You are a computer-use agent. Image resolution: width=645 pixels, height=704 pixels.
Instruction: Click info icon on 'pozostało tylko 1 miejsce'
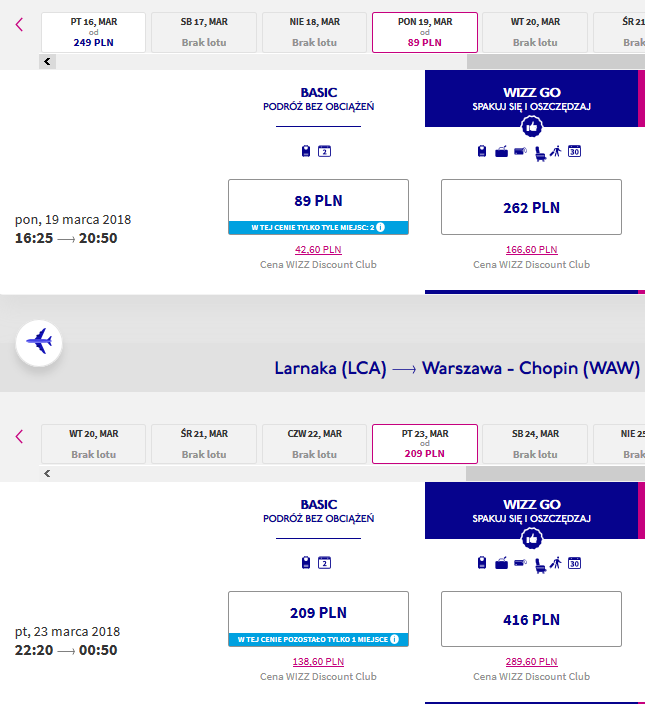pyautogui.click(x=394, y=639)
